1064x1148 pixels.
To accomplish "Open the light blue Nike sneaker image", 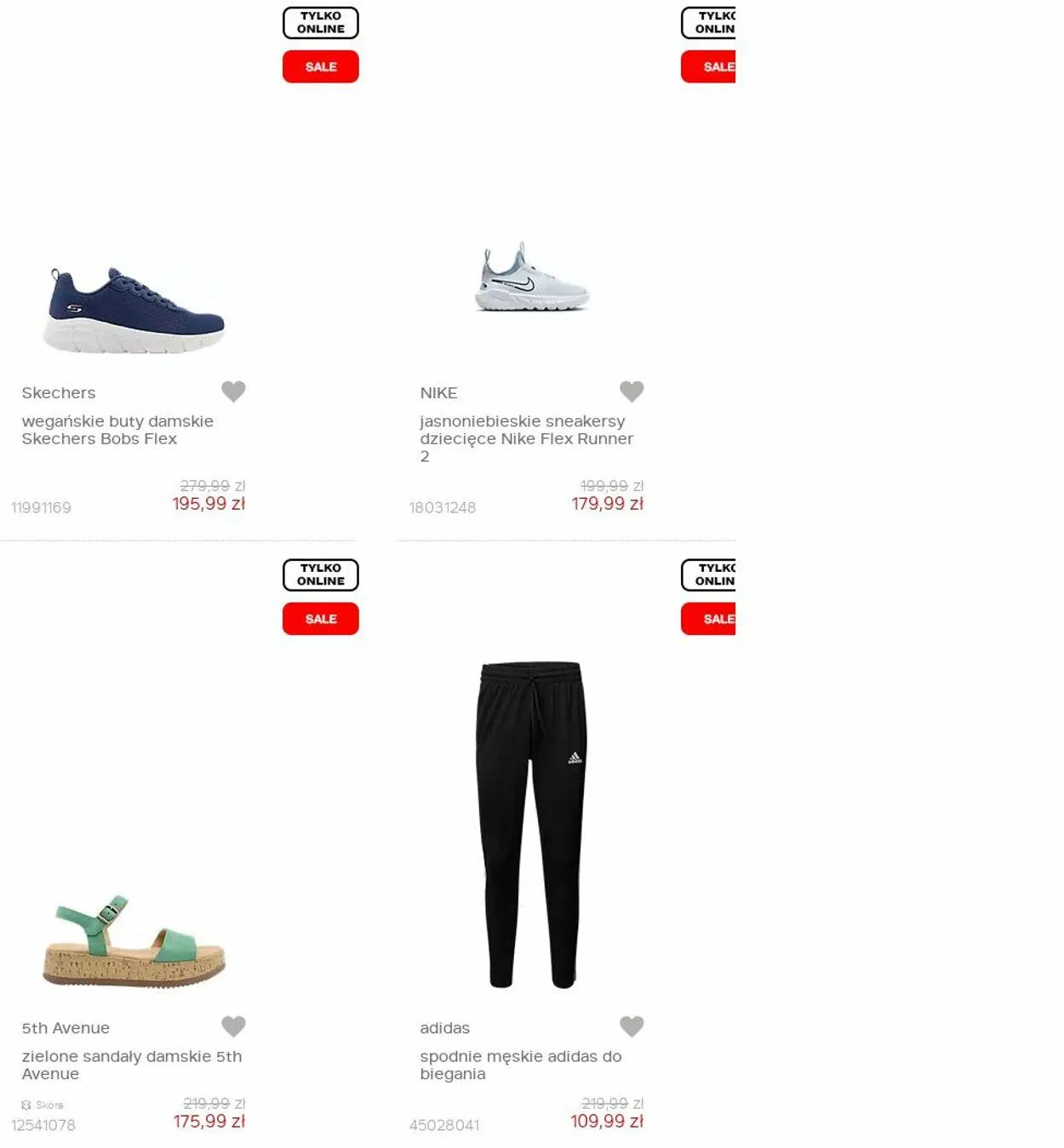I will (x=532, y=277).
